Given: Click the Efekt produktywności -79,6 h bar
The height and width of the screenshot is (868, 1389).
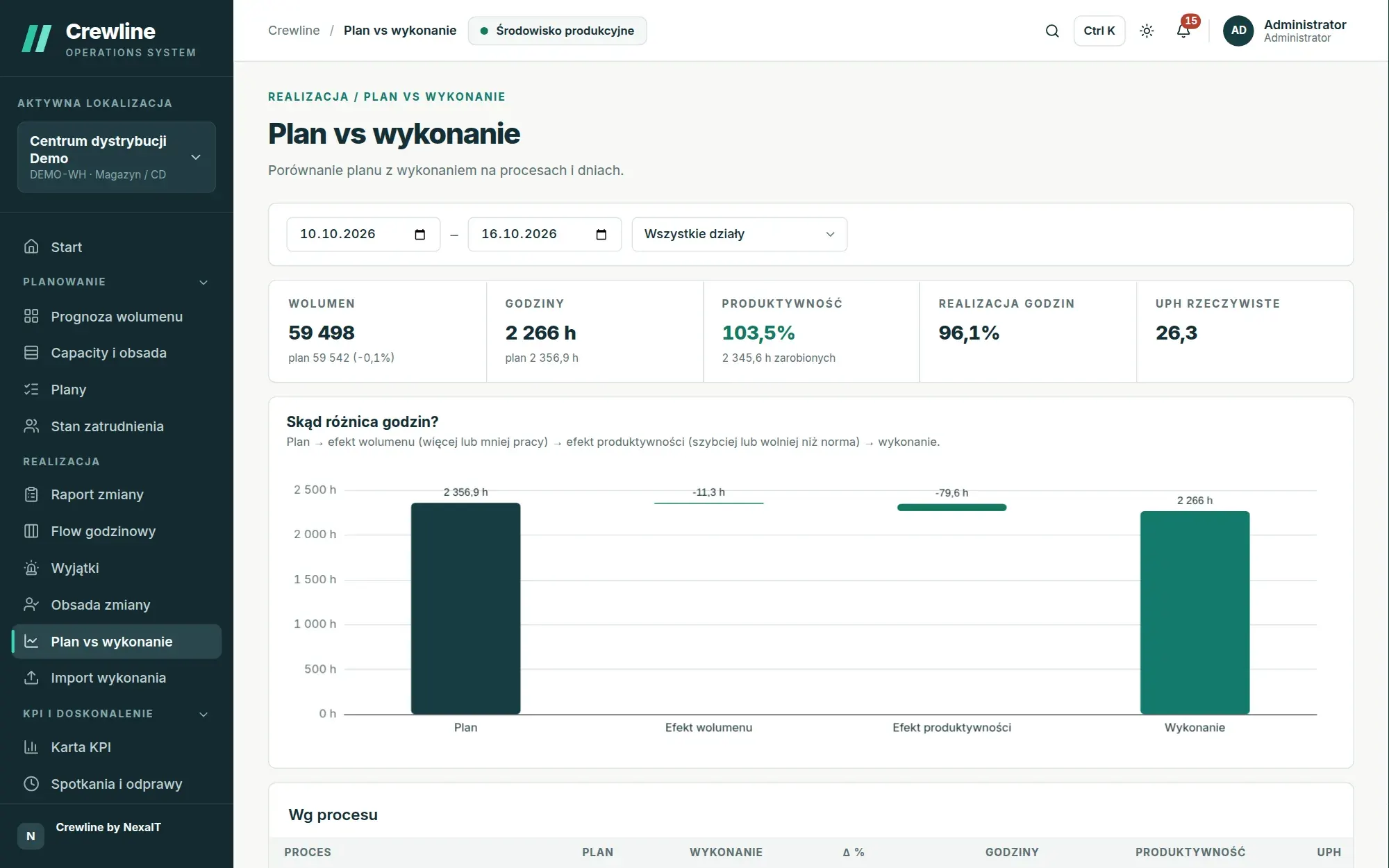Looking at the screenshot, I should [x=951, y=508].
